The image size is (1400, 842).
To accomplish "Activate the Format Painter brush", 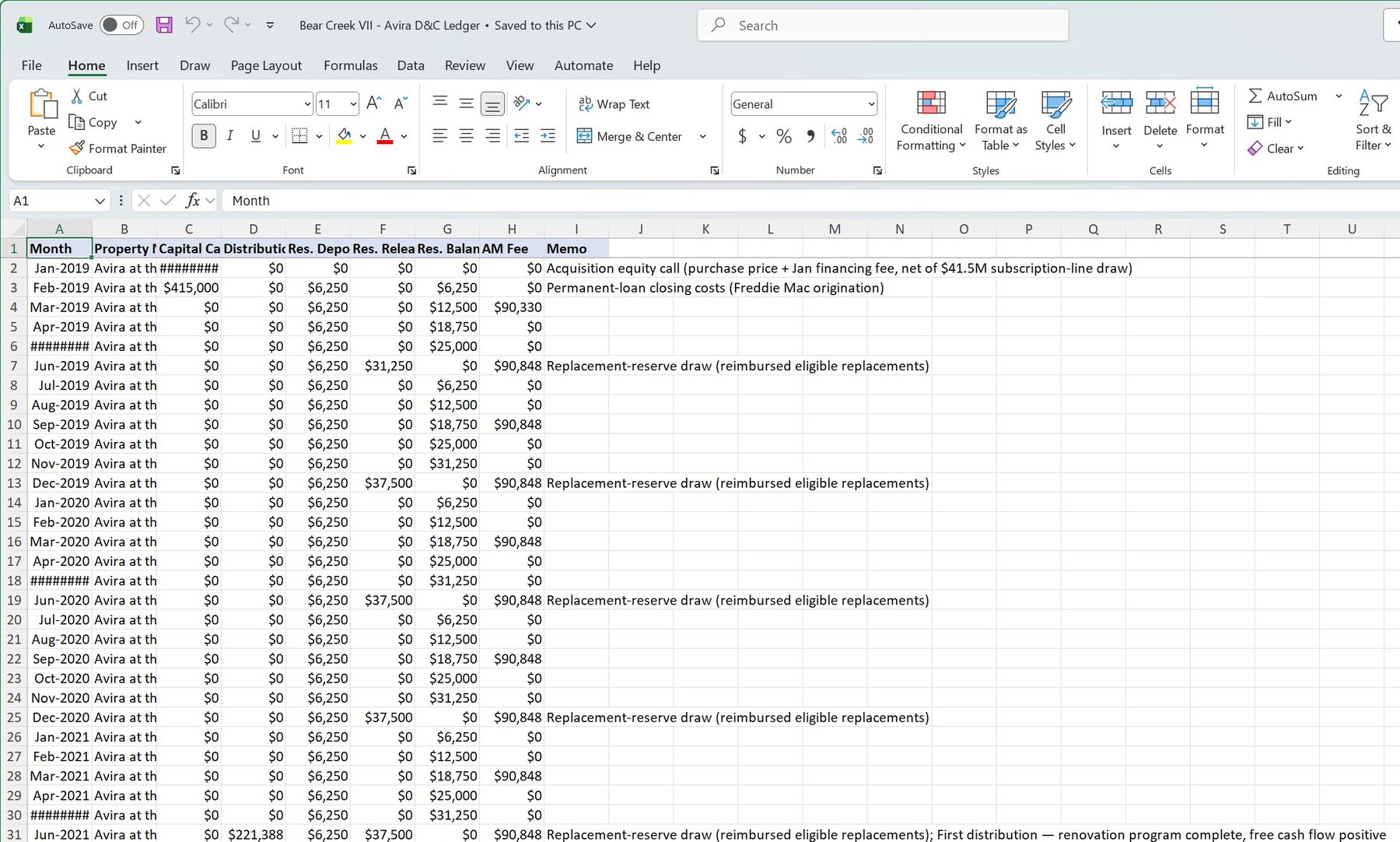I will click(x=117, y=148).
